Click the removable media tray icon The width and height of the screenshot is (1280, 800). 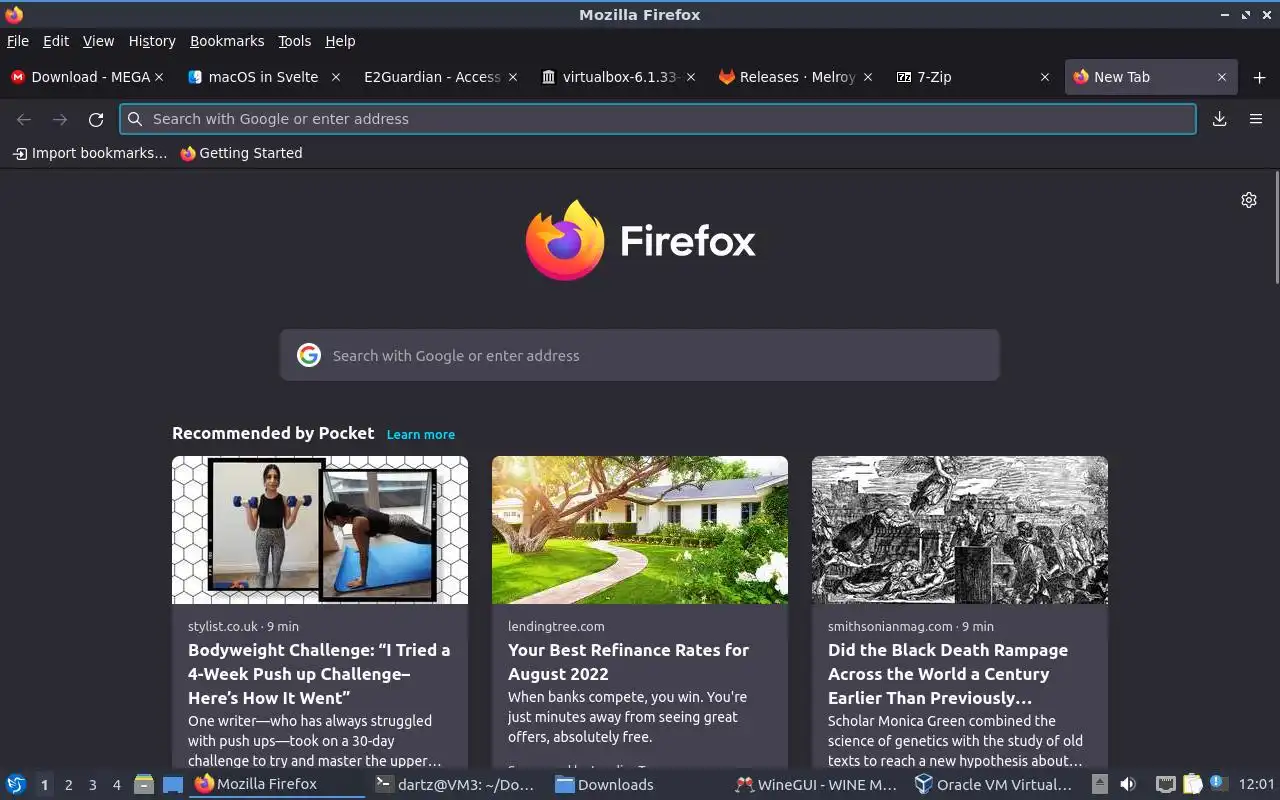coord(1100,784)
